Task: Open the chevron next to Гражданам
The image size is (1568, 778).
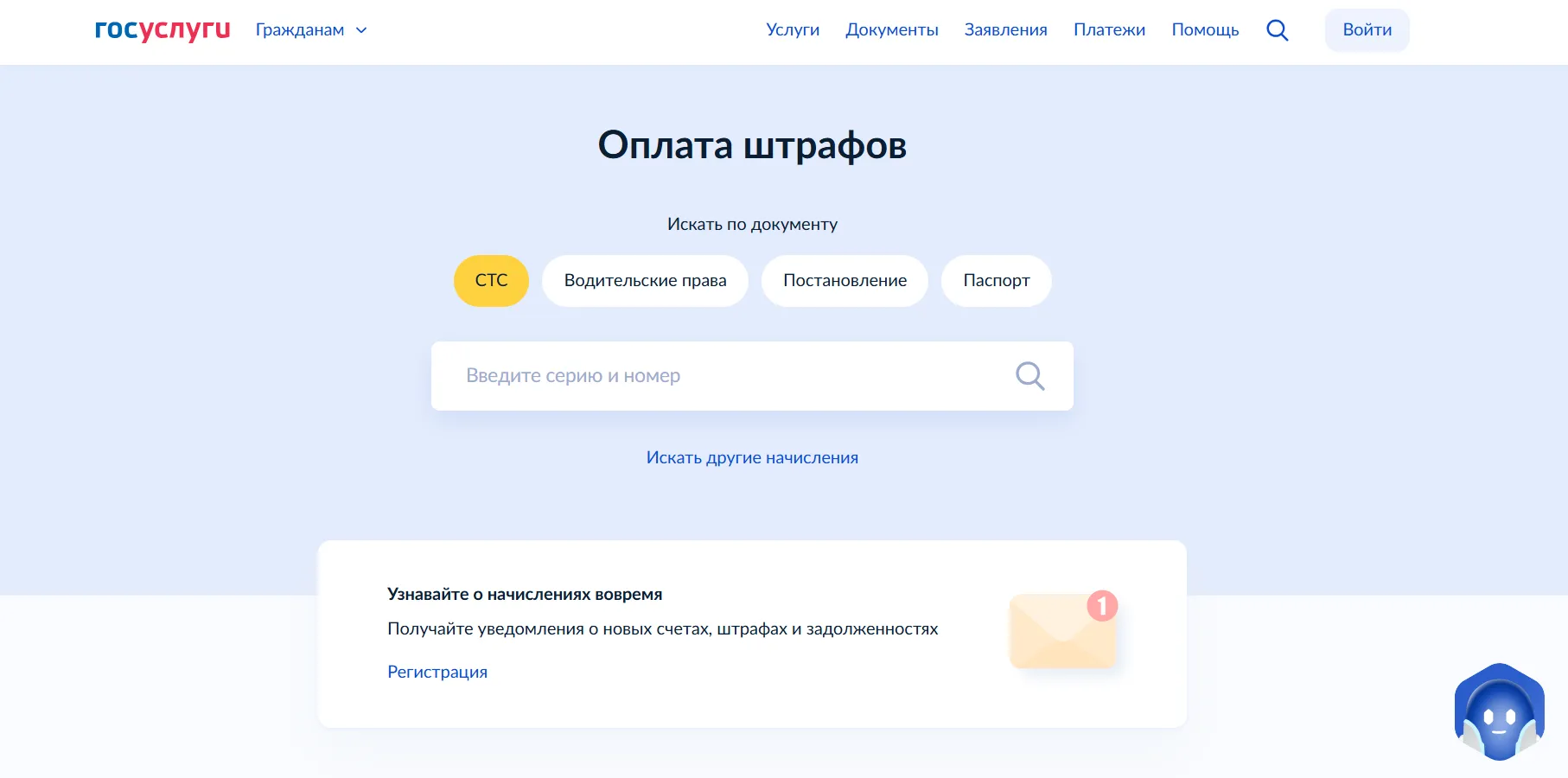Action: coord(361,29)
